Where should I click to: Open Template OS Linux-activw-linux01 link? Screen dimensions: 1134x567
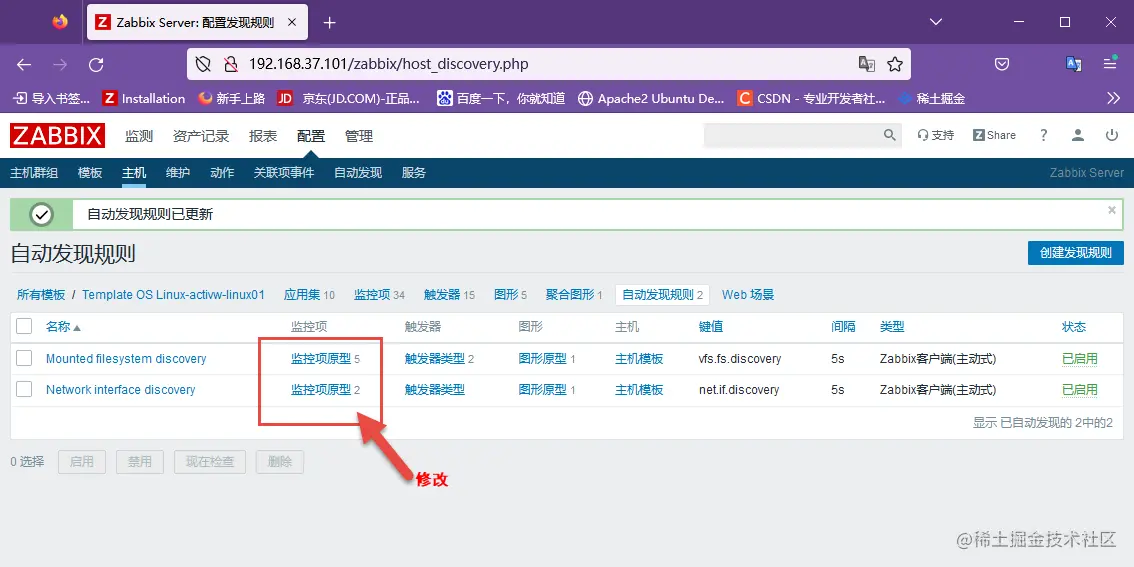174,294
